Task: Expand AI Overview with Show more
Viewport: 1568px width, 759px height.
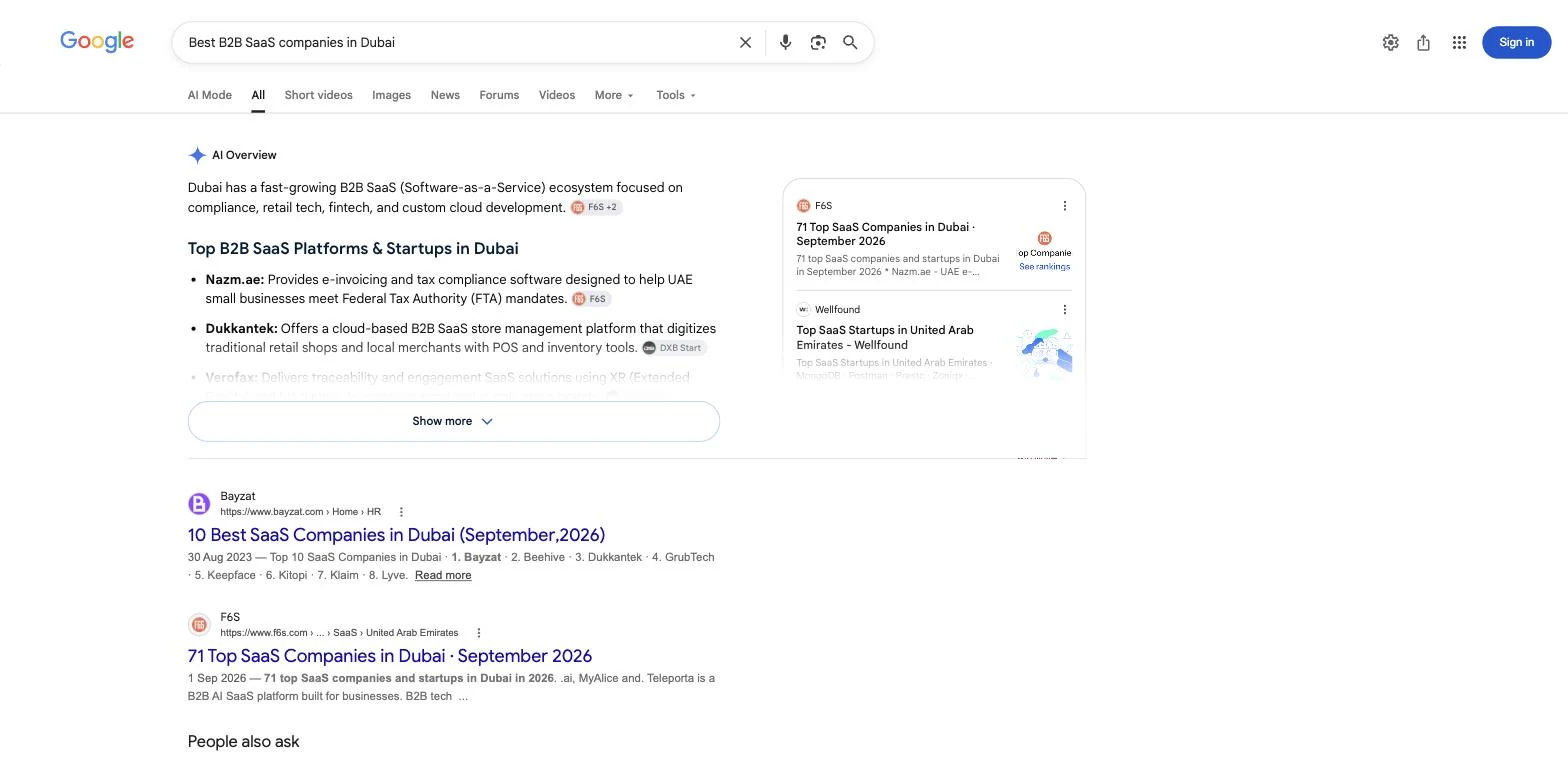Action: click(x=453, y=421)
